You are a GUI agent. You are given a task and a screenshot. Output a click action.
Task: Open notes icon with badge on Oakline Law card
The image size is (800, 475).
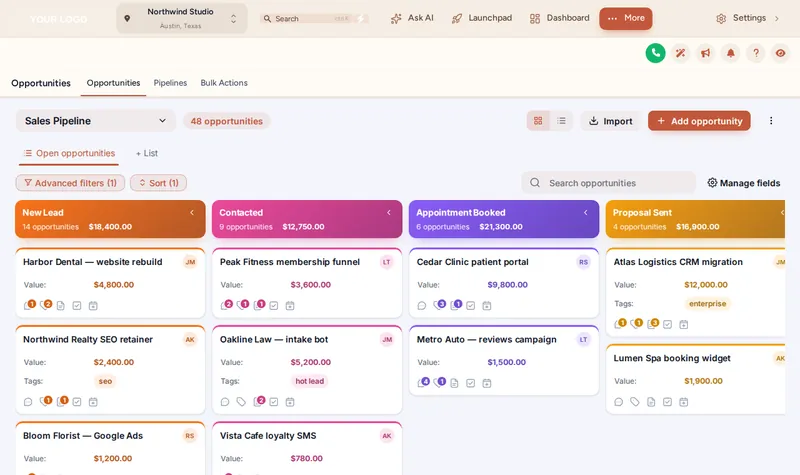(x=259, y=402)
